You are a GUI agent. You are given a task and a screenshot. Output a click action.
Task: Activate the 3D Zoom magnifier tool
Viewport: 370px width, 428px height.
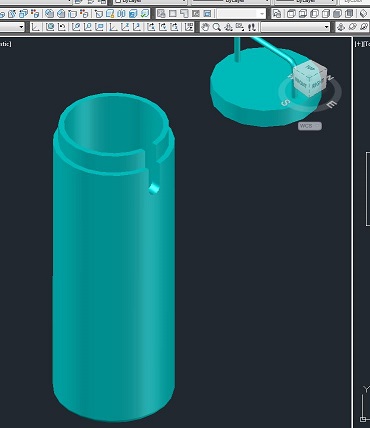tap(217, 27)
